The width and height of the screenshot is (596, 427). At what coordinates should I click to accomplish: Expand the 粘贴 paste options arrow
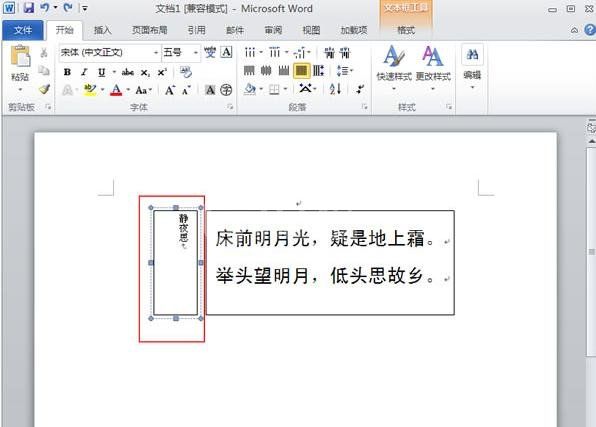(x=20, y=90)
